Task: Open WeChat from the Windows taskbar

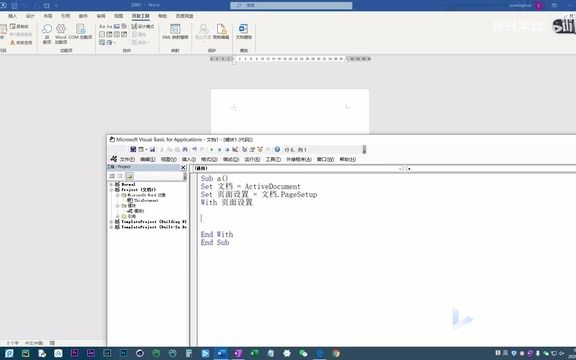Action: pos(303,353)
